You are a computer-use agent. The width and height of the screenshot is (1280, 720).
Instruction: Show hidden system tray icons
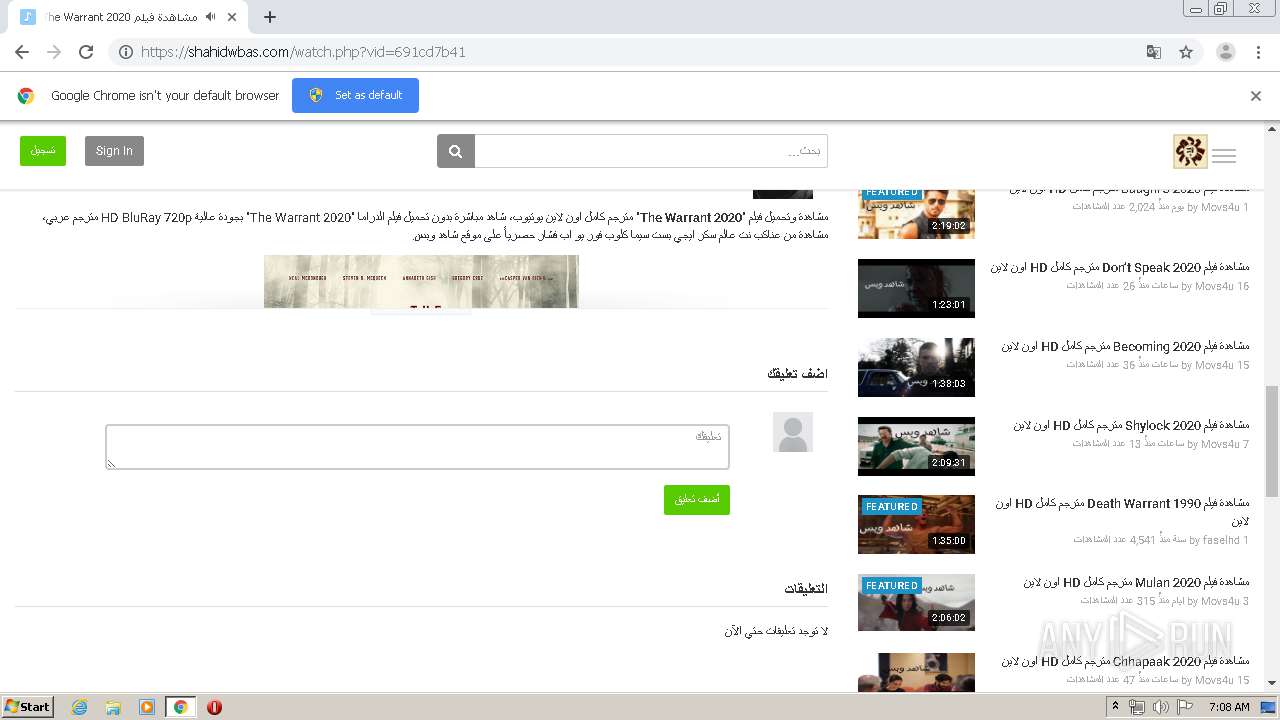[1115, 707]
